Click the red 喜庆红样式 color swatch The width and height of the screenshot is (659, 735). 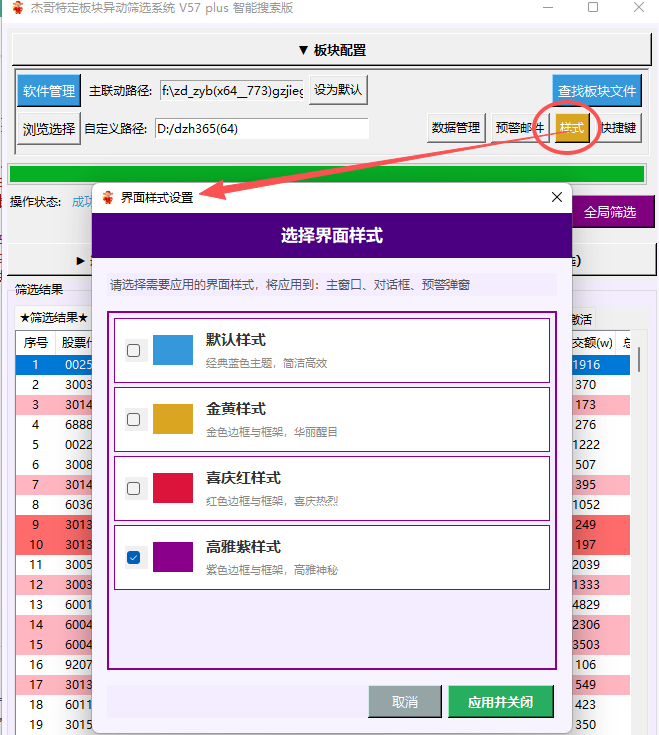click(x=173, y=488)
